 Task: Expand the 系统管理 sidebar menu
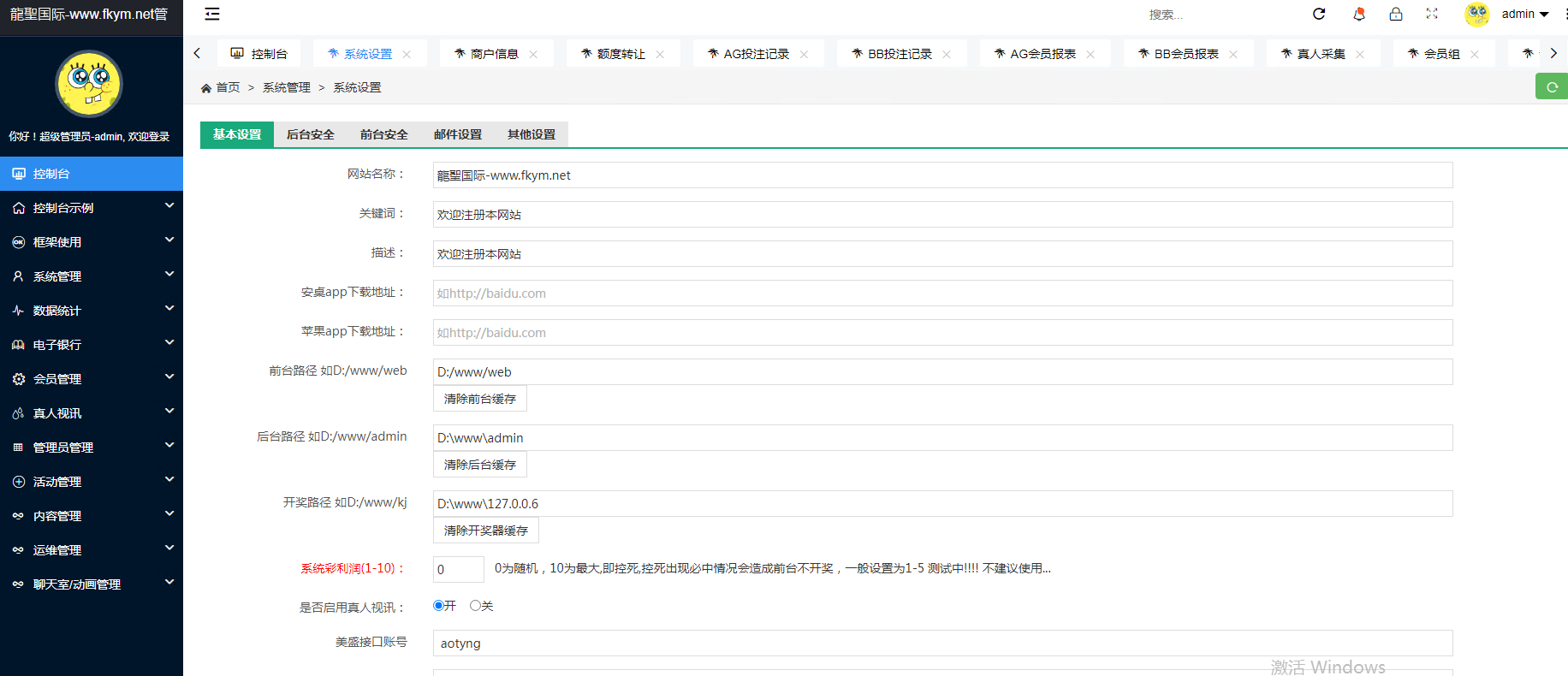[x=92, y=276]
